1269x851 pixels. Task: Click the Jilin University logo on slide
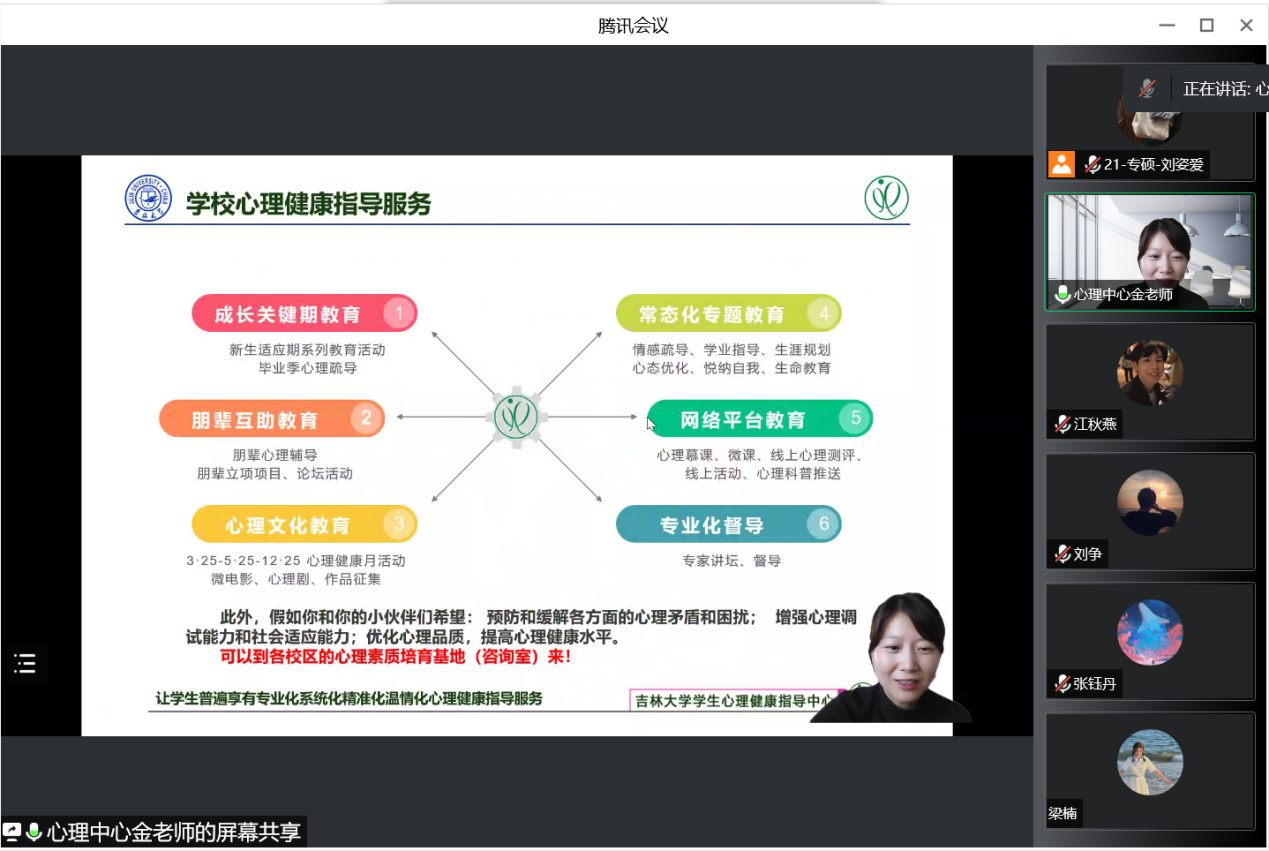click(x=148, y=198)
